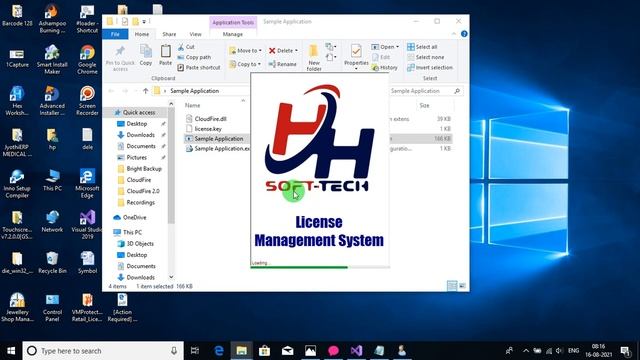Viewport: 640px width, 360px height.
Task: Click the splash screen loading progress bar
Action: click(320, 267)
